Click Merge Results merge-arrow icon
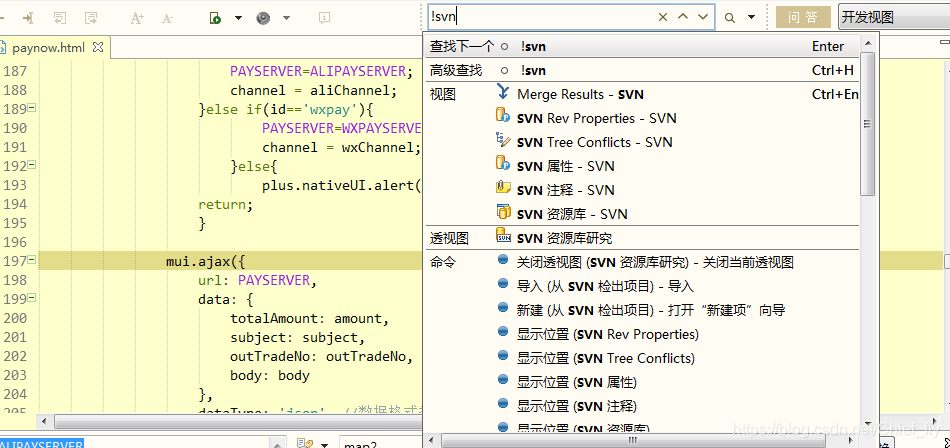Image resolution: width=950 pixels, height=448 pixels. (503, 92)
